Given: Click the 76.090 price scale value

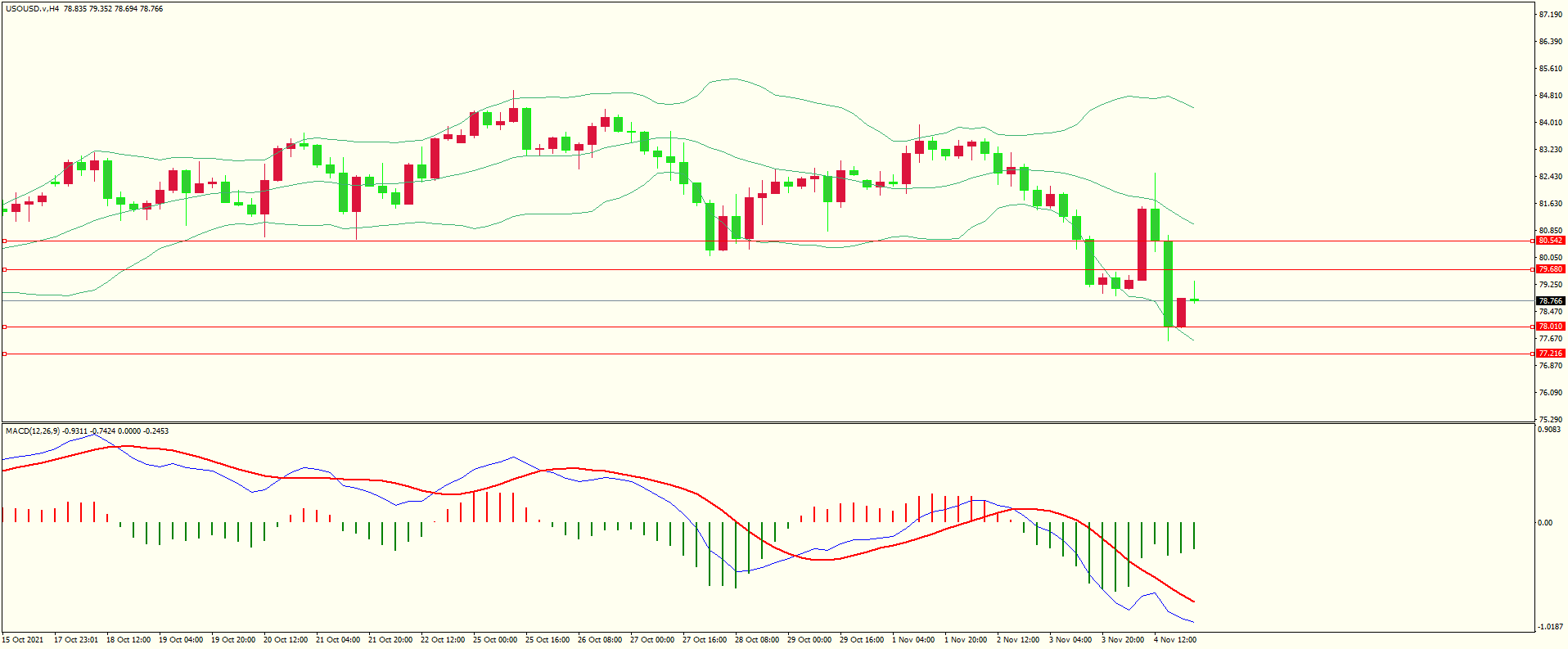Looking at the screenshot, I should pyautogui.click(x=1550, y=393).
